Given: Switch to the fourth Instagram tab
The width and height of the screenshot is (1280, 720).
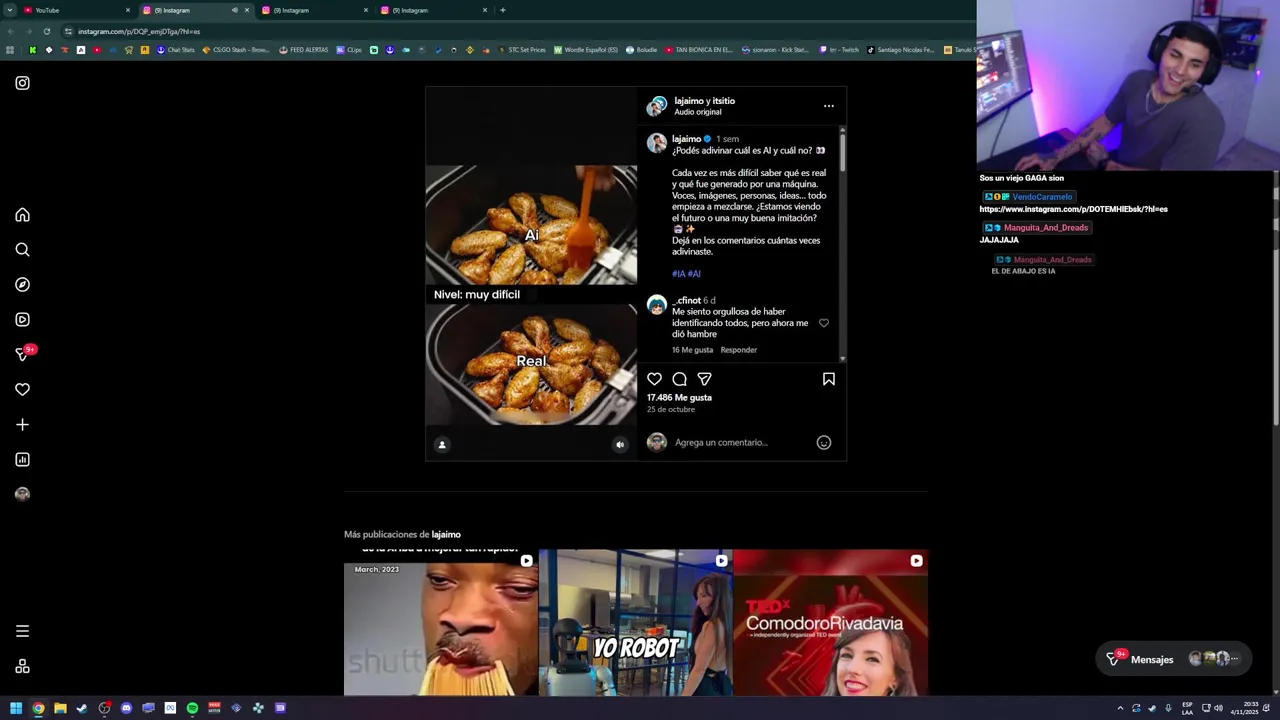Looking at the screenshot, I should click(x=433, y=10).
